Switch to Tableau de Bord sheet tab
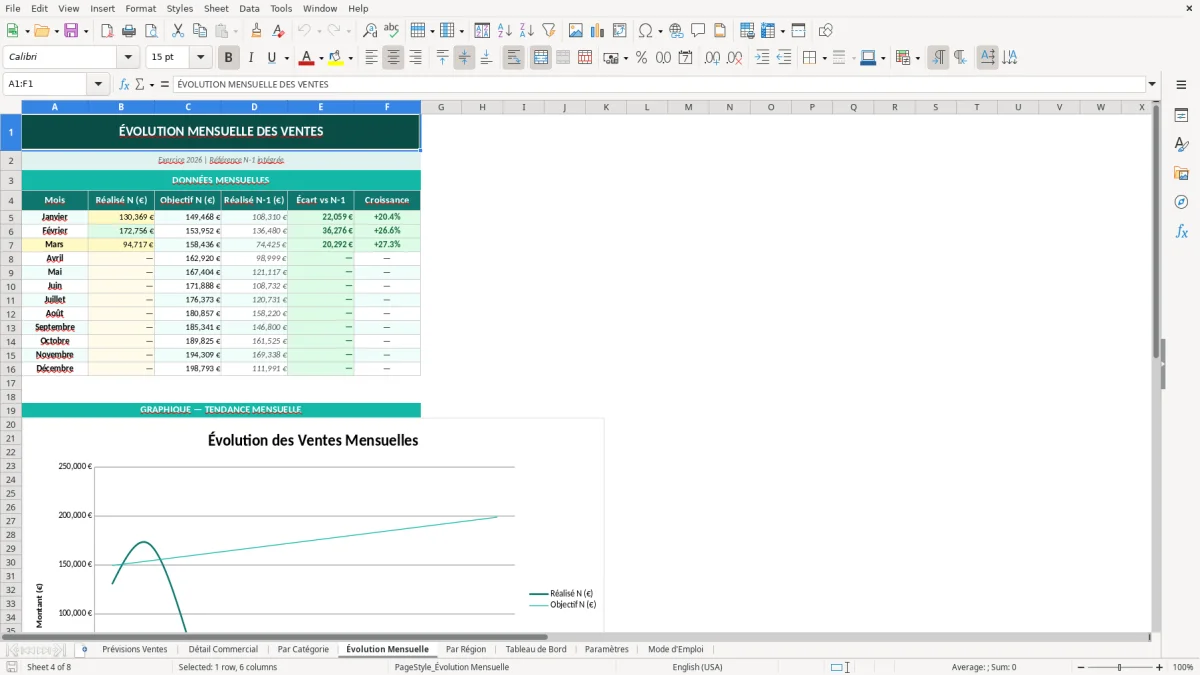The width and height of the screenshot is (1200, 675). [536, 649]
